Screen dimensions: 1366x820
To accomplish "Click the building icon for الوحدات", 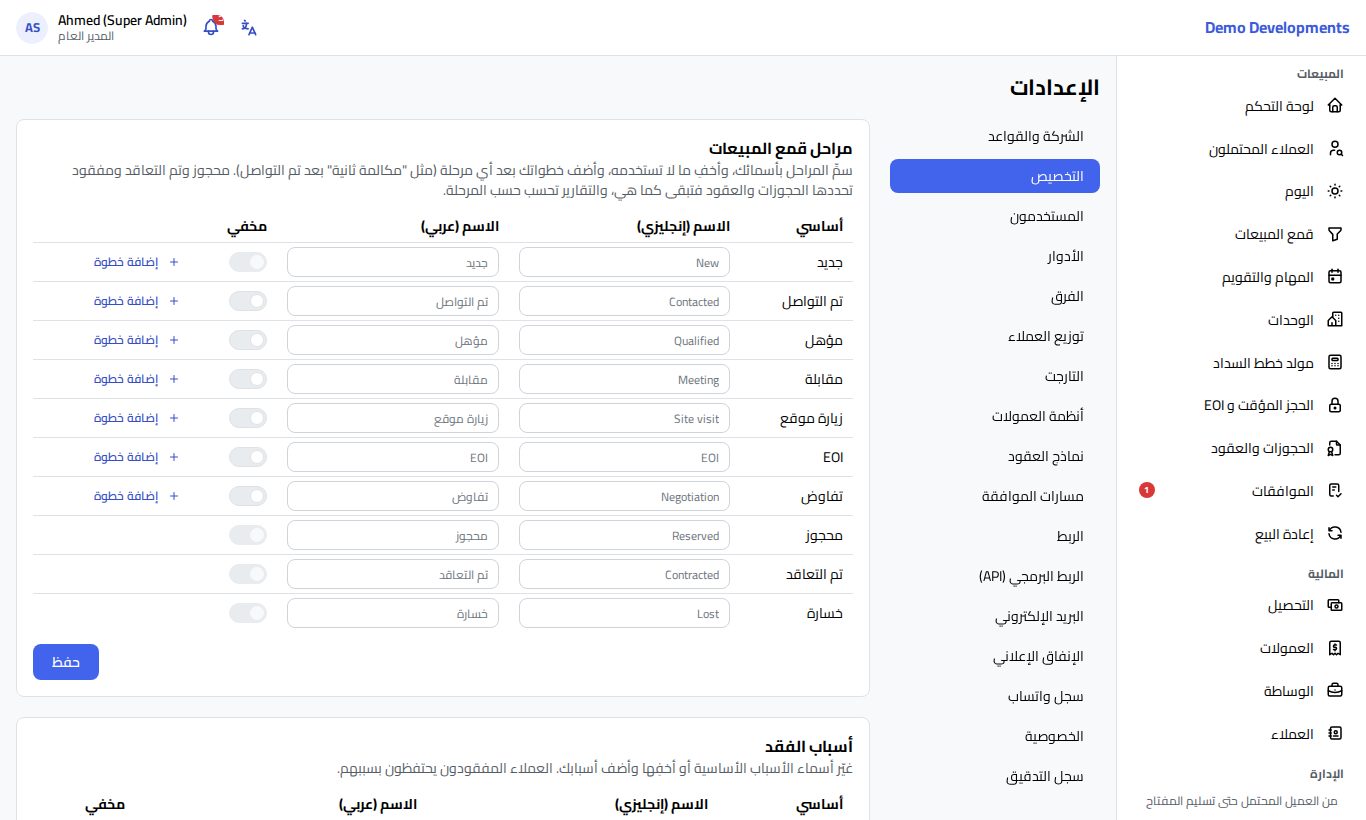I will click(1334, 320).
